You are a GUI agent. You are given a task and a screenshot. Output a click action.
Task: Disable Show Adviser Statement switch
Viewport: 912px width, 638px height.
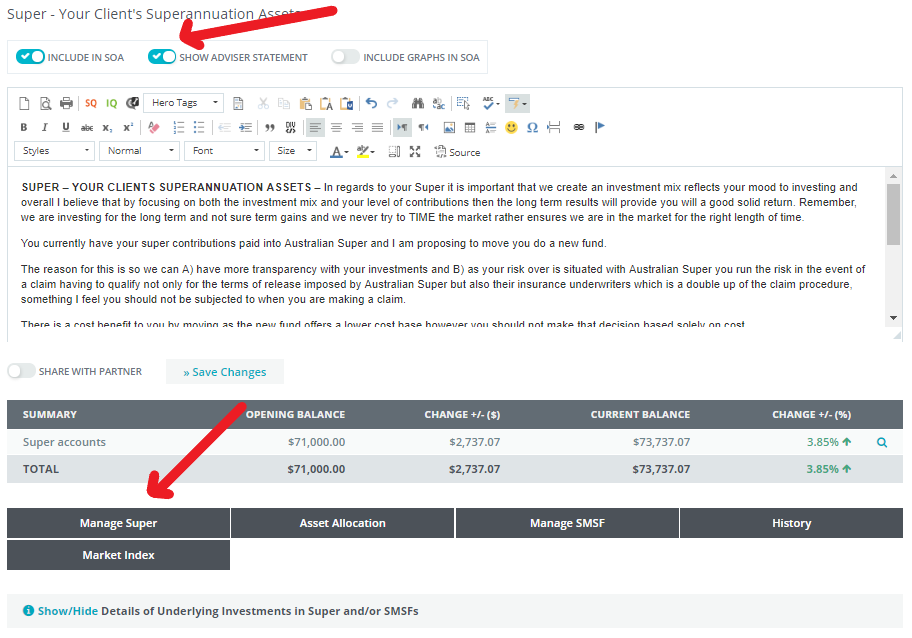(x=162, y=57)
